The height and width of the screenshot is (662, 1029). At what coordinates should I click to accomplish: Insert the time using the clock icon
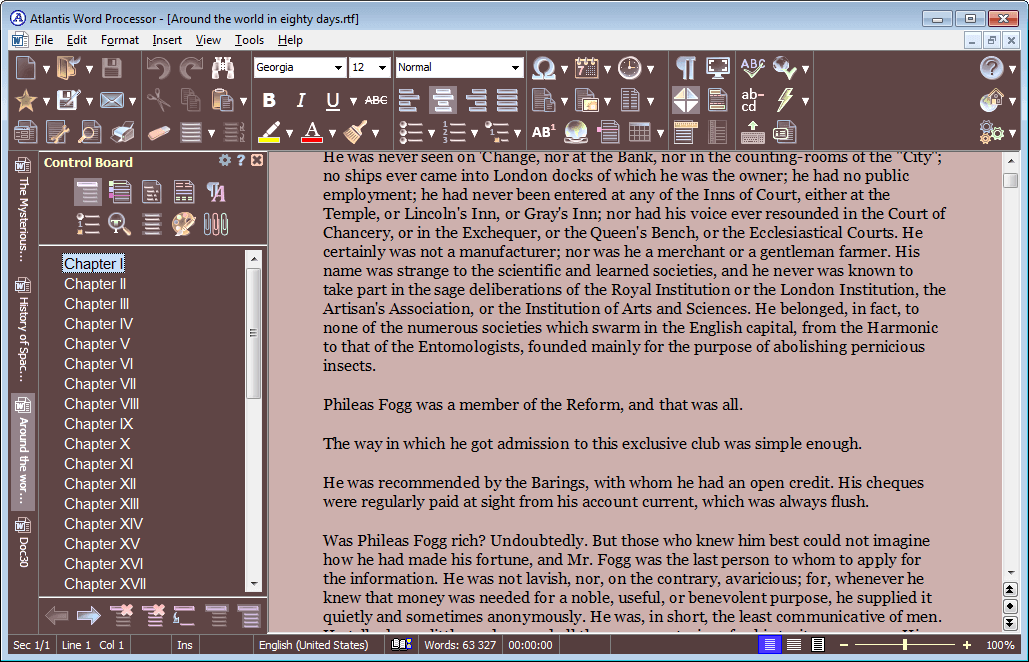click(629, 68)
